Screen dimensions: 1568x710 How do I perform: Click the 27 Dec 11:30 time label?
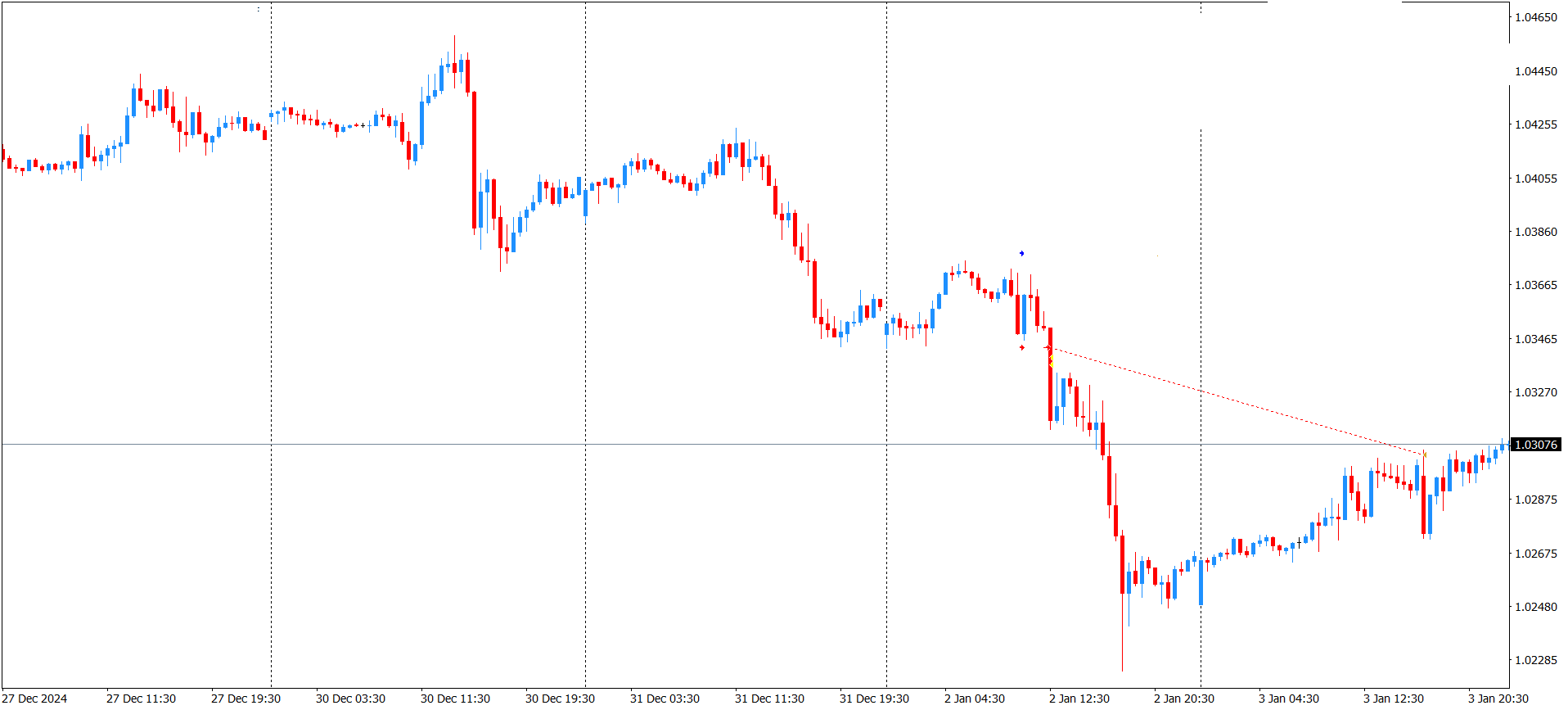coord(141,699)
